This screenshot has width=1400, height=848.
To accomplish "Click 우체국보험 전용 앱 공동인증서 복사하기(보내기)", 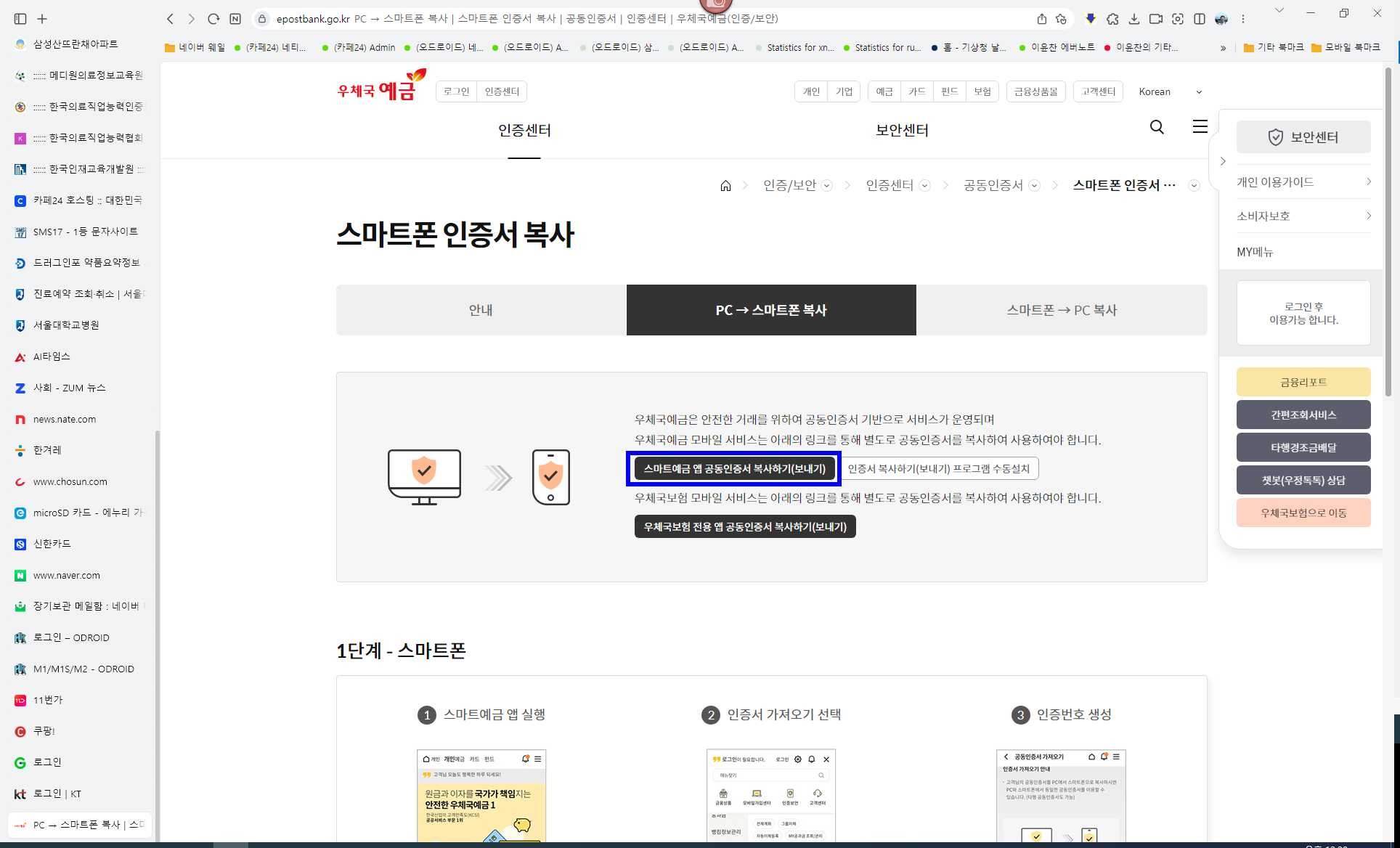I will (745, 526).
